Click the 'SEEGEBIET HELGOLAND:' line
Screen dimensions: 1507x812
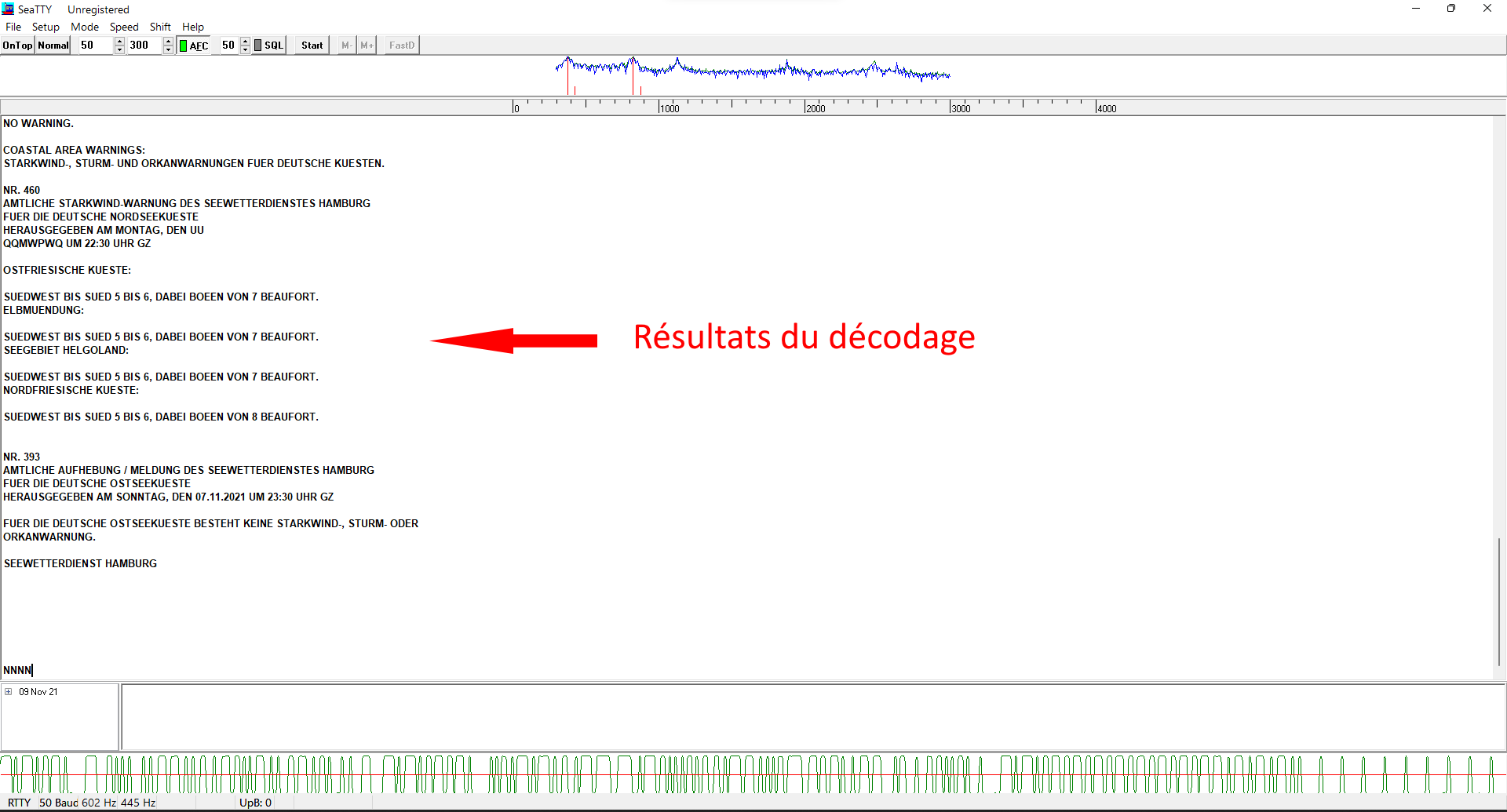(x=66, y=350)
